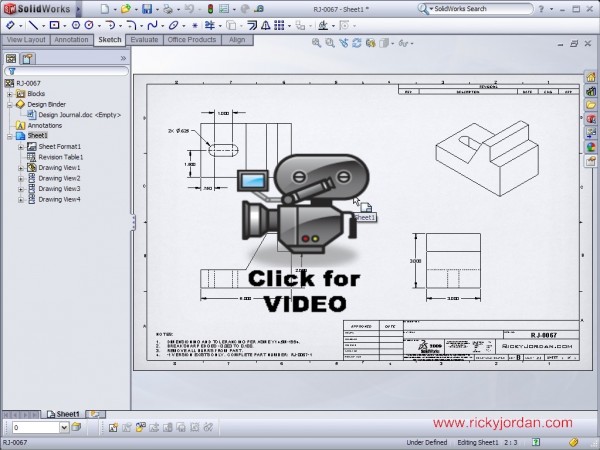This screenshot has width=600, height=450.
Task: Switch to the Annotation tab
Action: coord(71,40)
